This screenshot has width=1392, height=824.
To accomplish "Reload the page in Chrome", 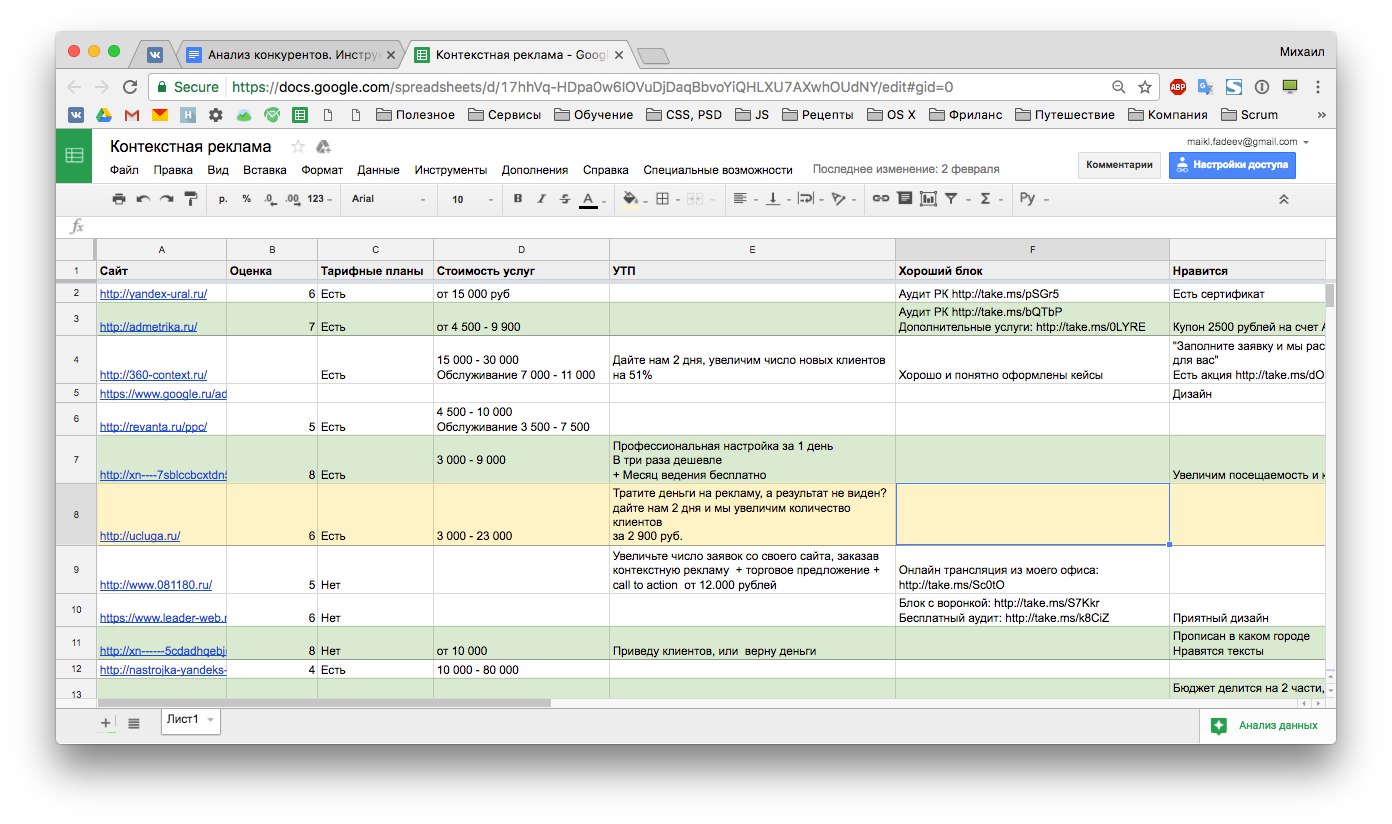I will pos(129,87).
